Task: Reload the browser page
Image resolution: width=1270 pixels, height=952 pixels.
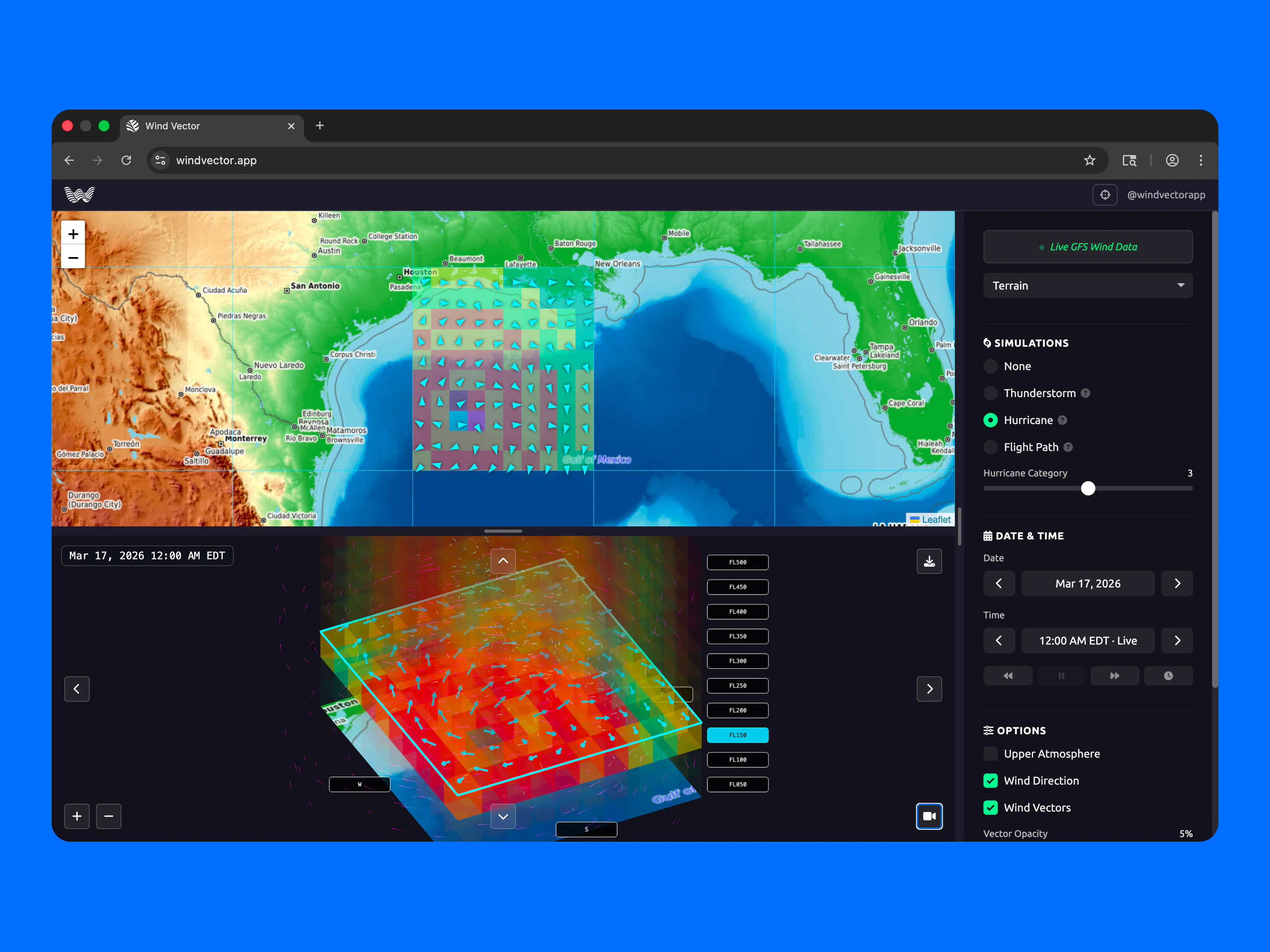Action: click(x=126, y=160)
